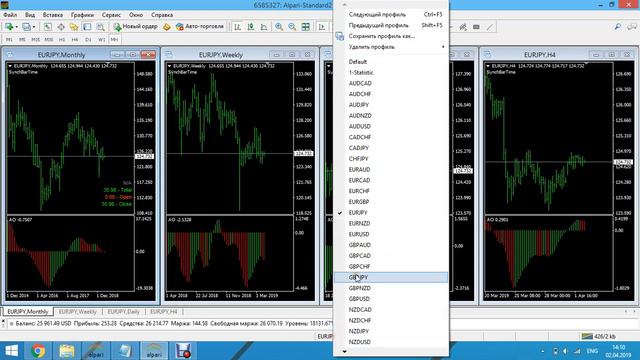Click the chart zoom out icon
640x360 pixels.
click(292, 27)
